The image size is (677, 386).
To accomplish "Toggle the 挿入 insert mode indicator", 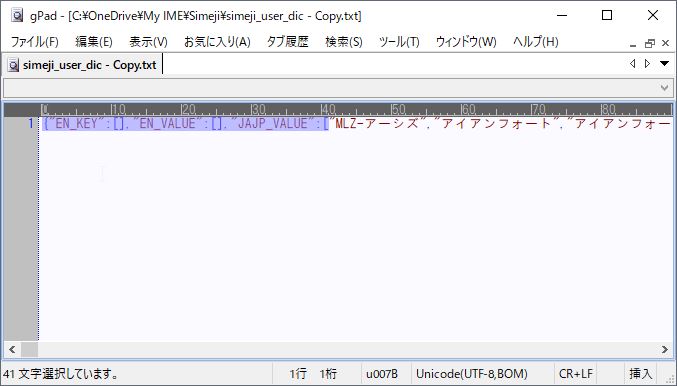I will click(640, 373).
